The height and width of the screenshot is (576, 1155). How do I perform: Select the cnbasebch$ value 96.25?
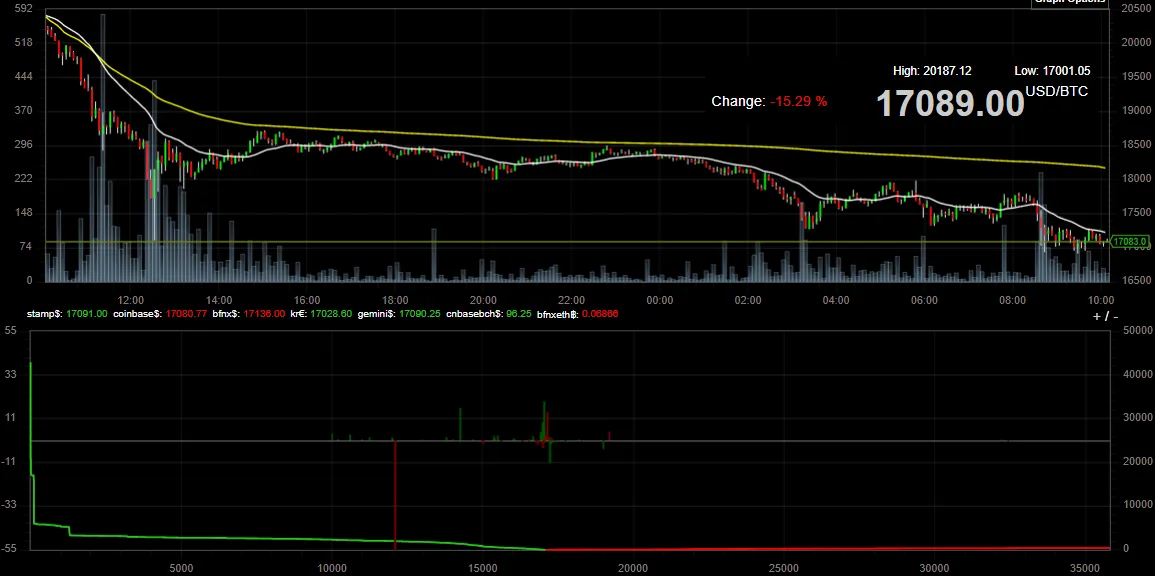coord(519,314)
